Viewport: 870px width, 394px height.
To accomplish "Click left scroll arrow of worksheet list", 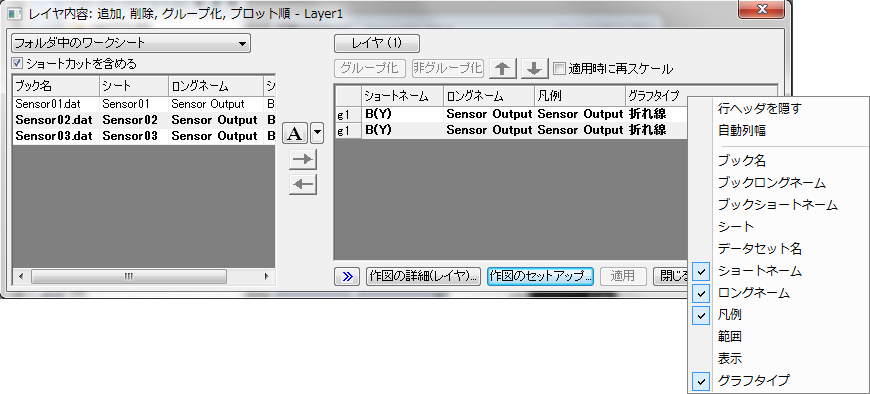I will [22, 276].
